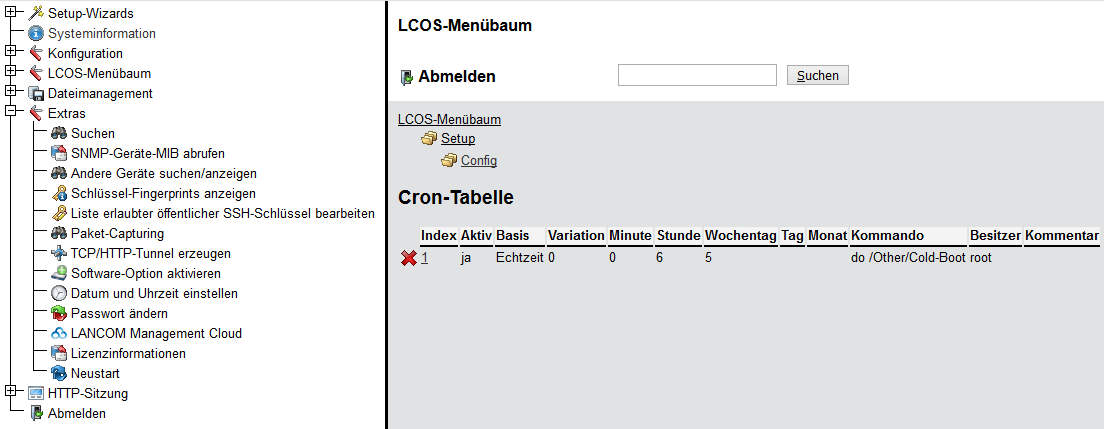
Task: Expand the Konfiguration tree node
Action: click(11, 53)
